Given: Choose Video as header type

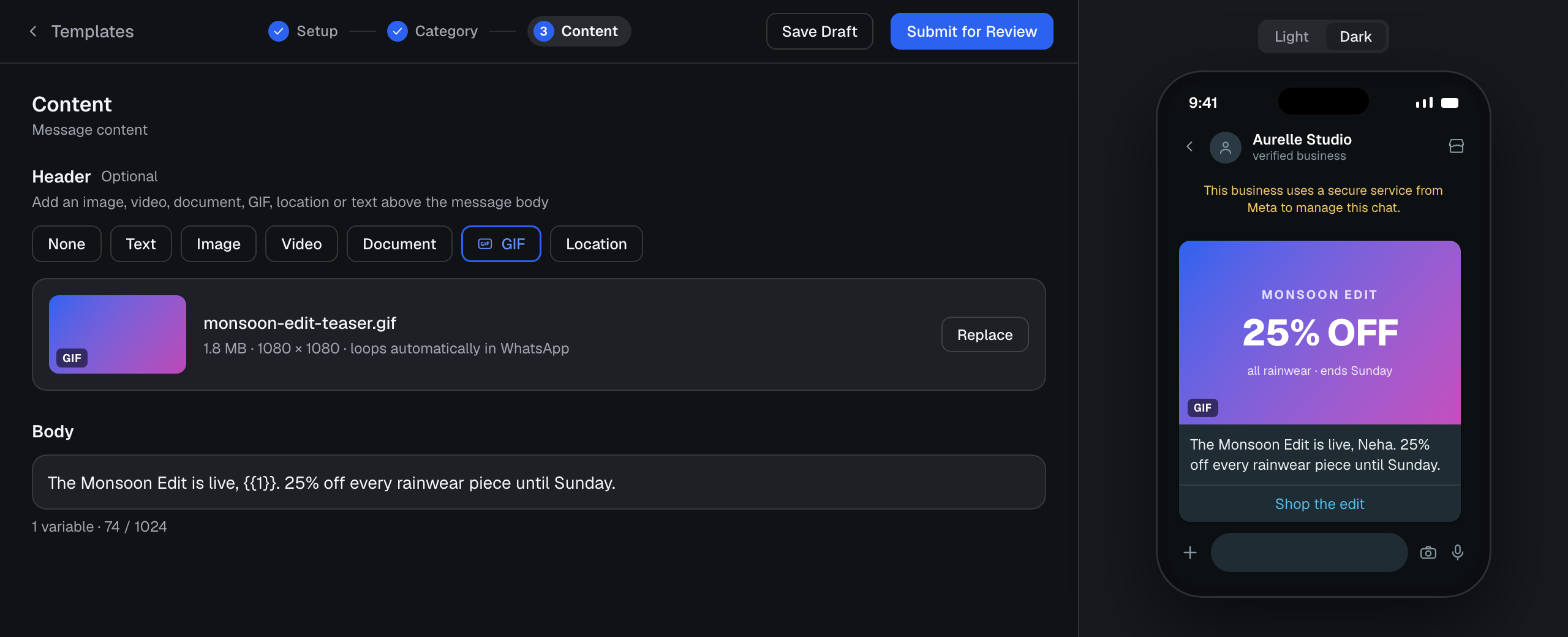Looking at the screenshot, I should point(301,244).
